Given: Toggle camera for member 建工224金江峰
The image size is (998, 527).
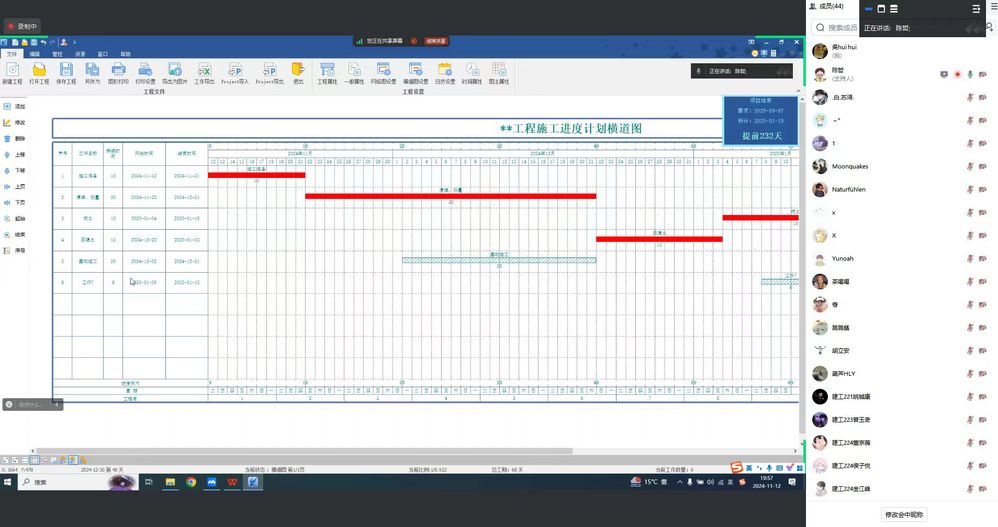Looking at the screenshot, I should click(983, 489).
